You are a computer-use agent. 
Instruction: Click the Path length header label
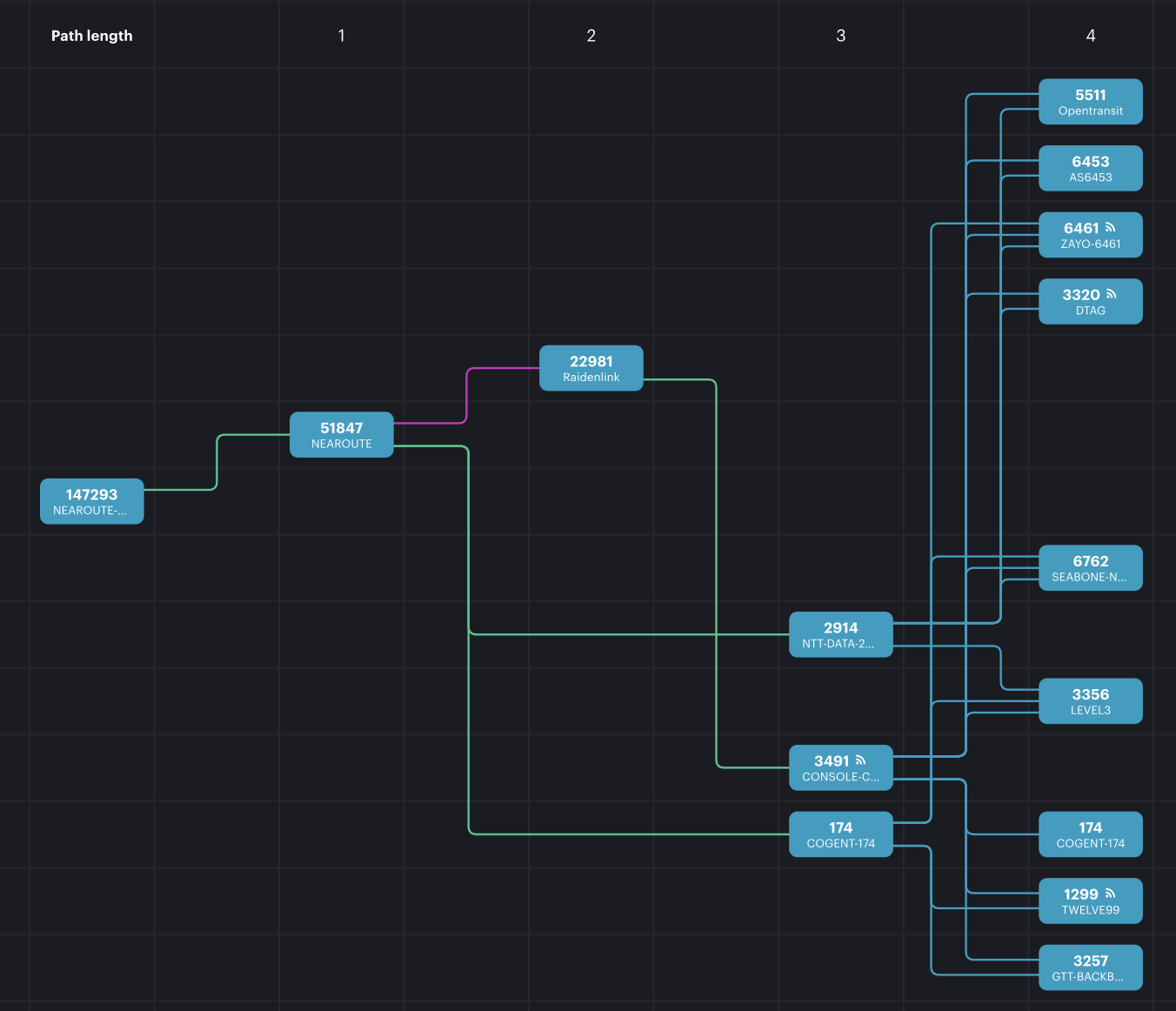[91, 36]
